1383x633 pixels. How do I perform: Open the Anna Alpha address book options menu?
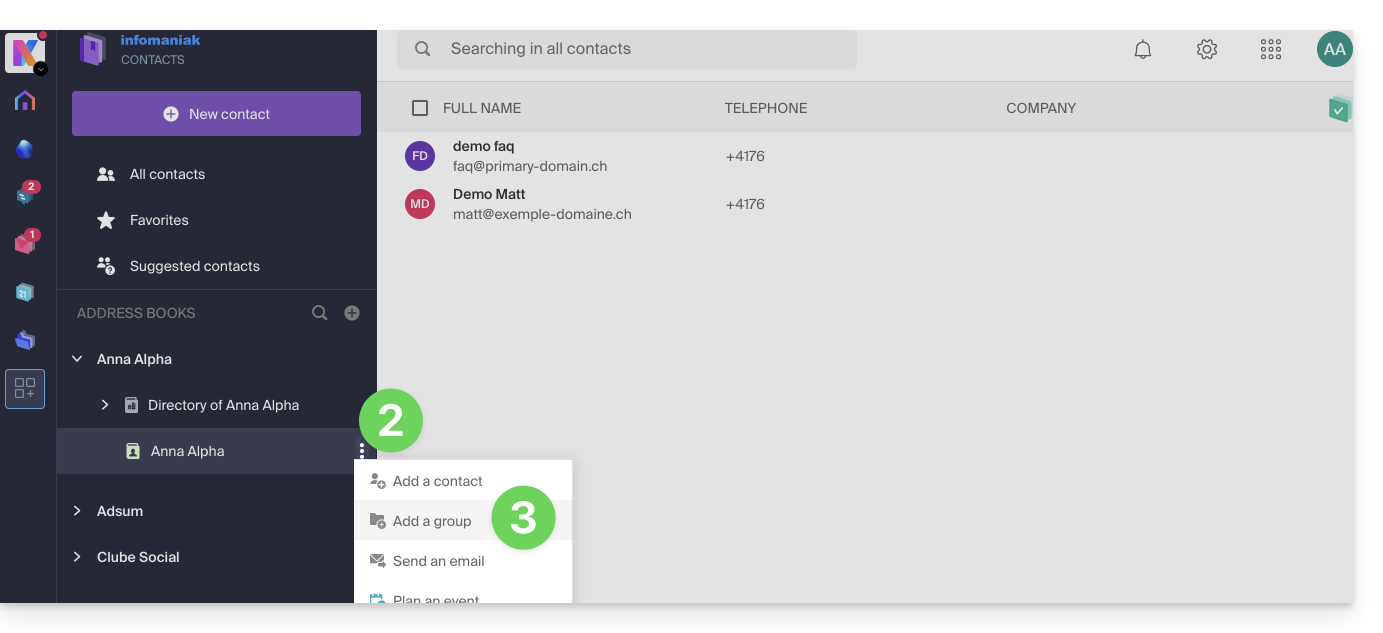point(361,452)
